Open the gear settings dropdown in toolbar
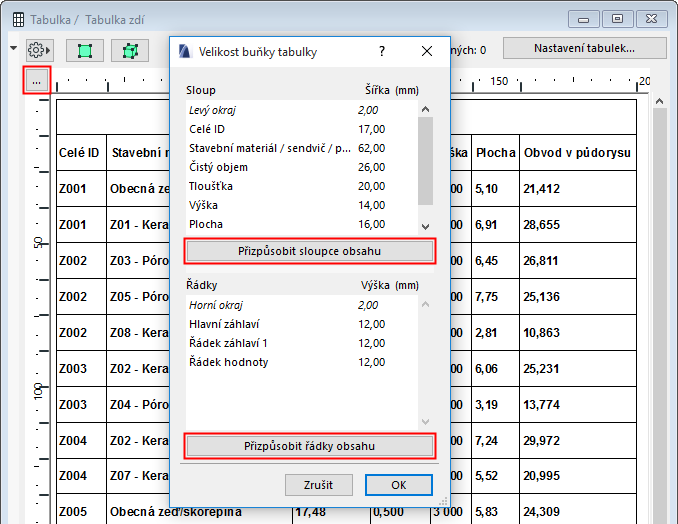 pos(40,49)
